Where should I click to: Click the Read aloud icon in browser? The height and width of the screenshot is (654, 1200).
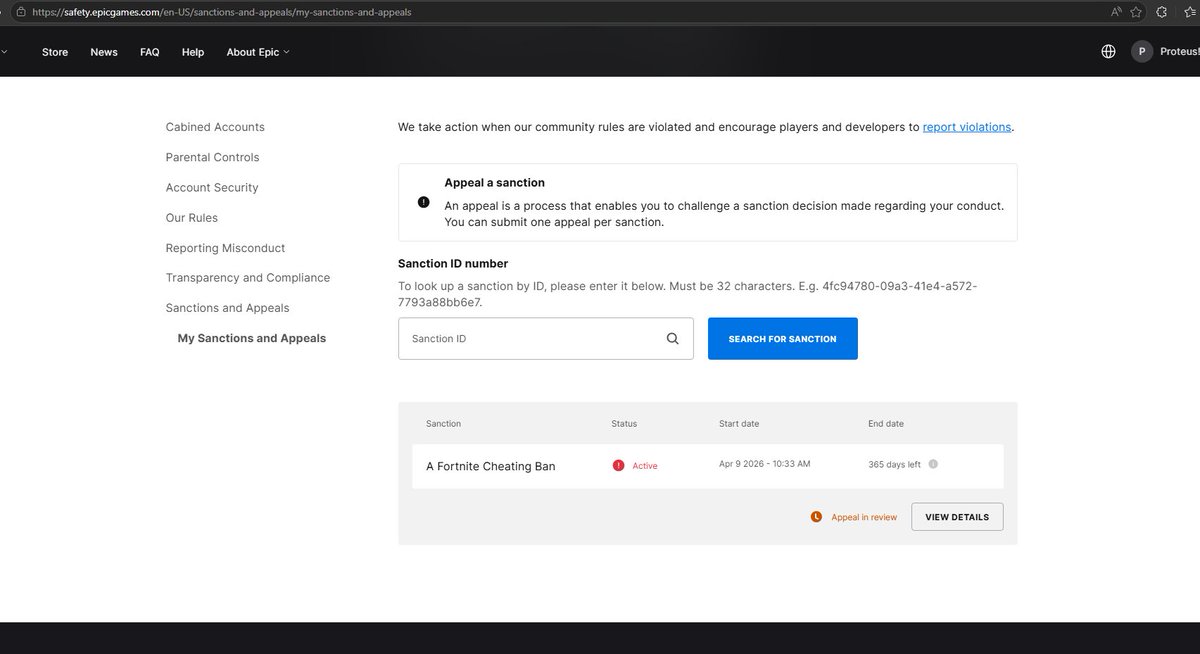(x=1116, y=12)
